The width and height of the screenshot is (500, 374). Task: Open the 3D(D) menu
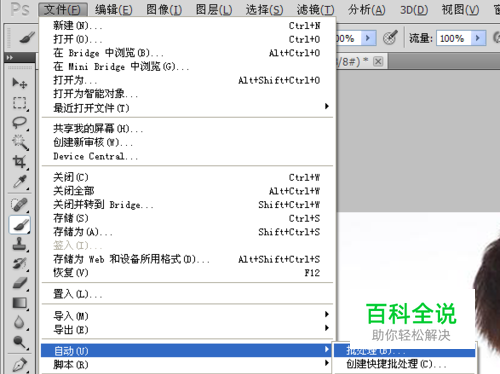[x=414, y=10]
